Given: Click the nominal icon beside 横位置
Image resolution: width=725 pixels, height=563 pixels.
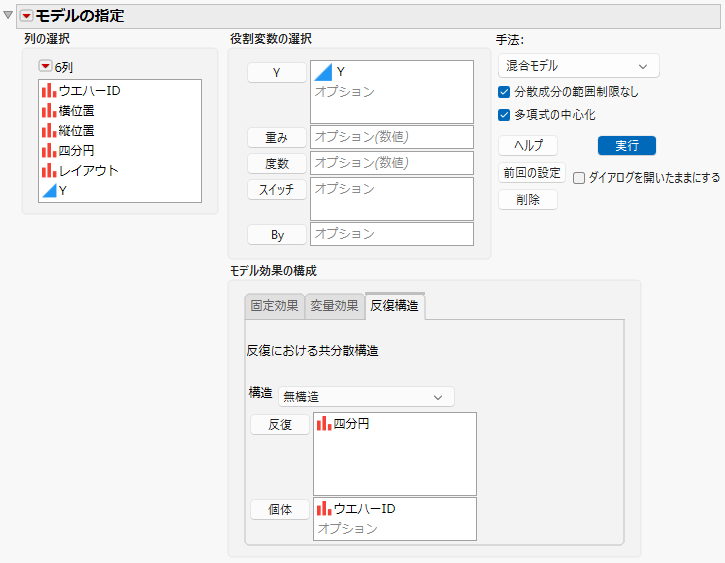Looking at the screenshot, I should tap(49, 110).
